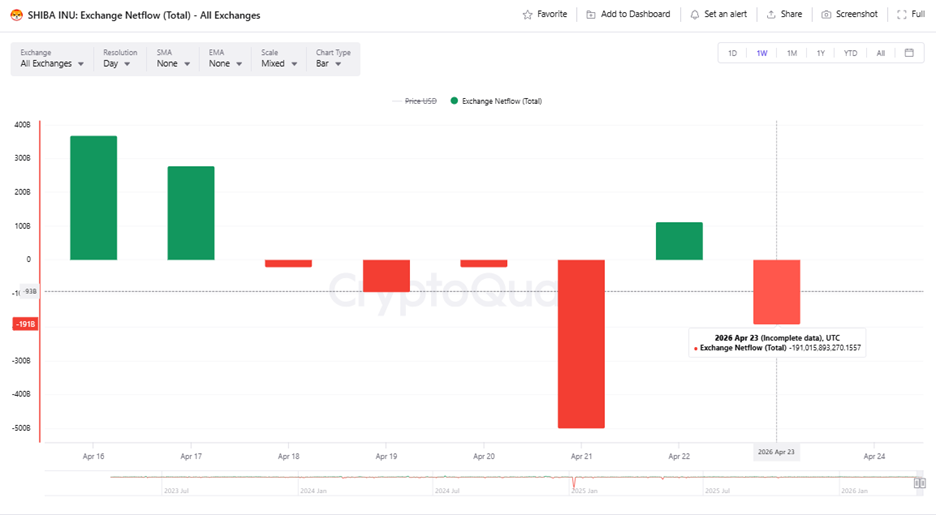Open the Chart Type Bar dropdown
This screenshot has height=515, width=936.
click(x=333, y=58)
